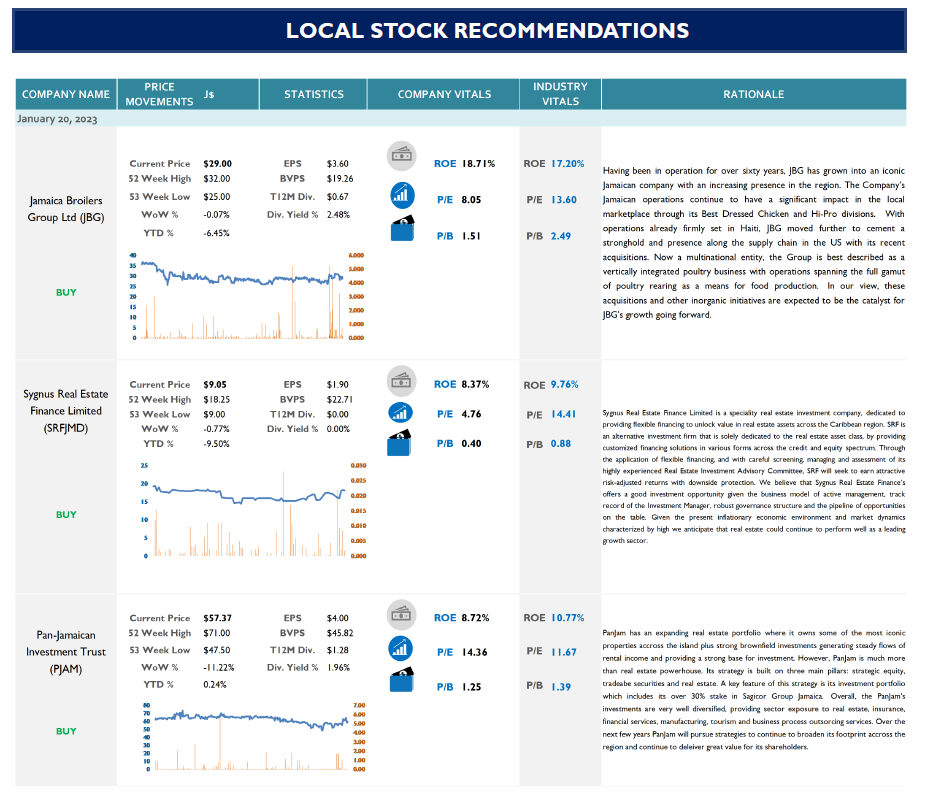
Task: Click the -9.50% YTD value
Action: pyautogui.click(x=216, y=444)
